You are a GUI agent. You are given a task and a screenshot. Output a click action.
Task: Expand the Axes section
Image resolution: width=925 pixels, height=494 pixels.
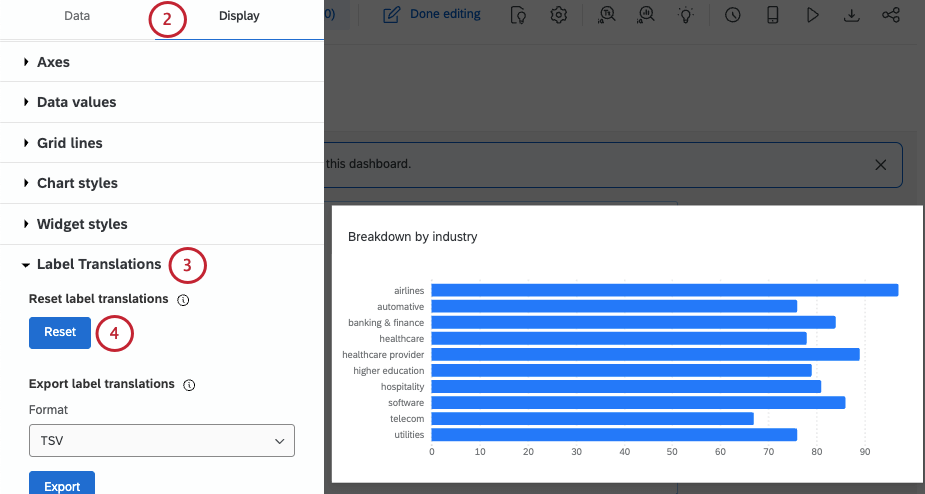click(53, 62)
